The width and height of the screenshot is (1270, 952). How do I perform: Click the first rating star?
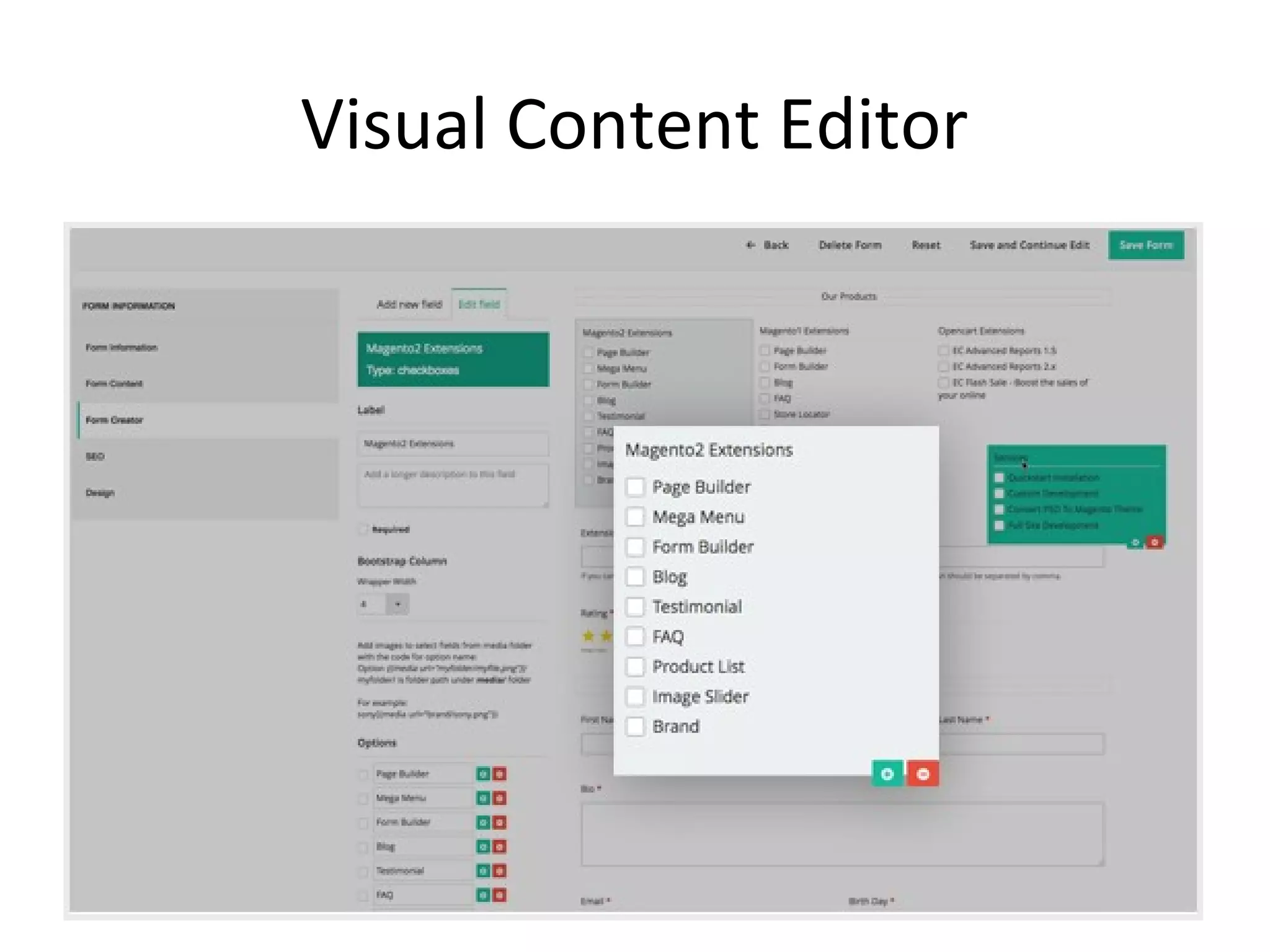pyautogui.click(x=588, y=635)
